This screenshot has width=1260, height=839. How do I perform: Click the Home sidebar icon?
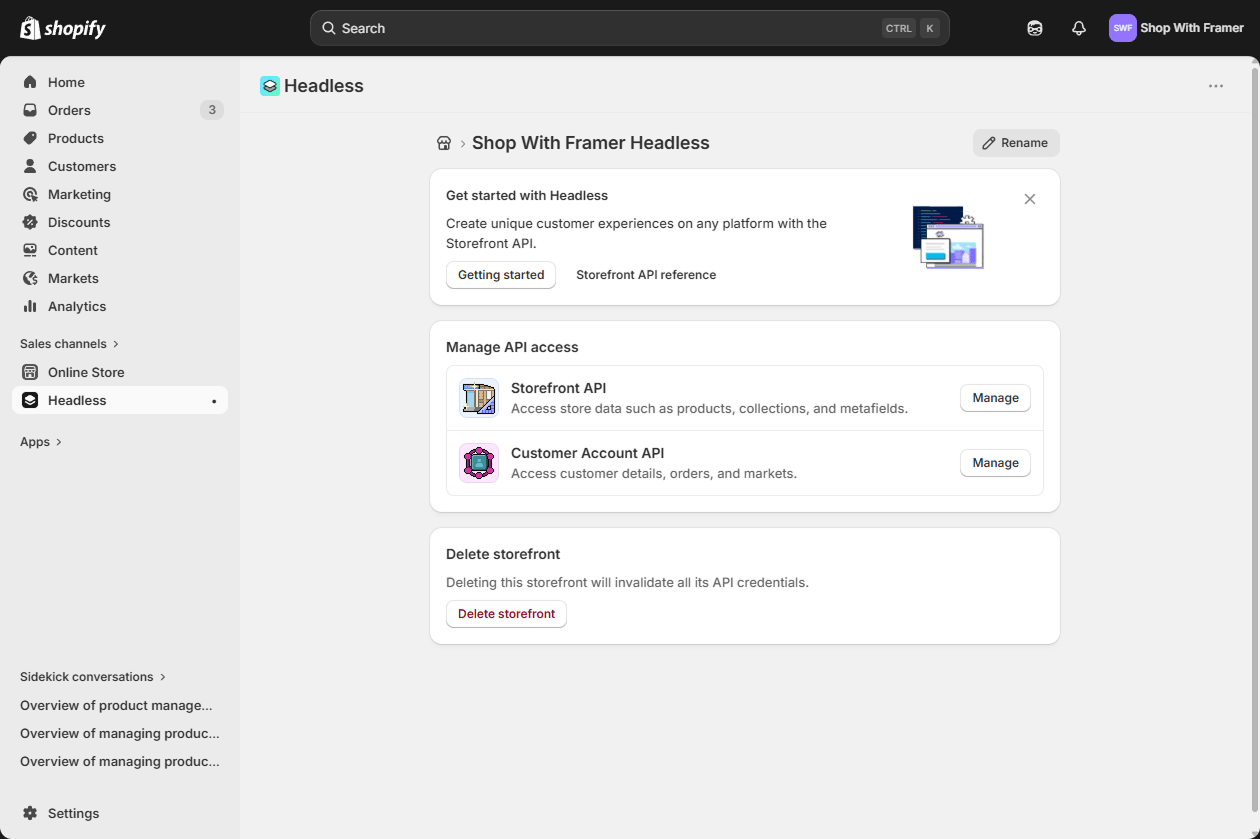30,82
